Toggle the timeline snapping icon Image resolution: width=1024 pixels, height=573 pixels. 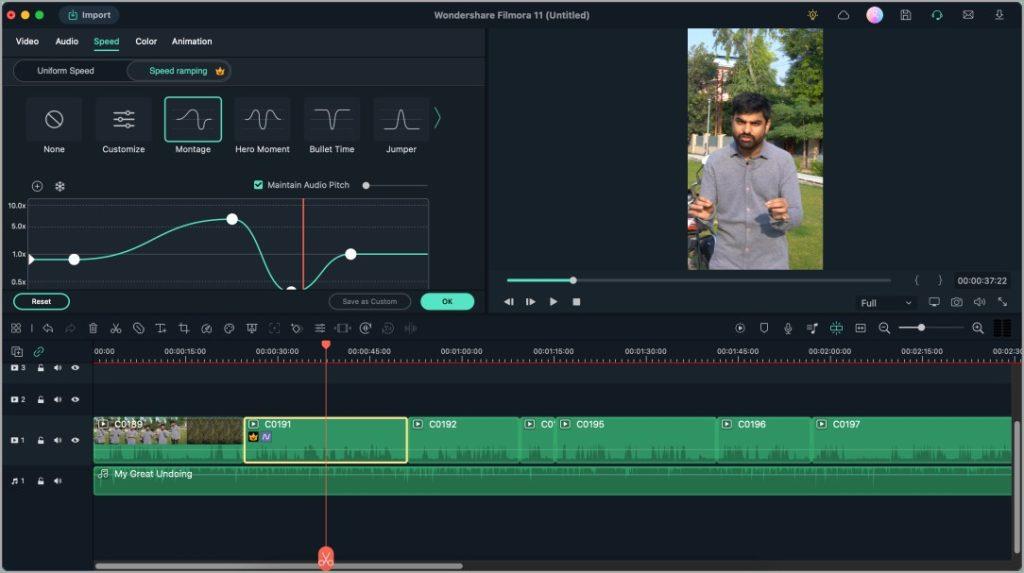(836, 328)
